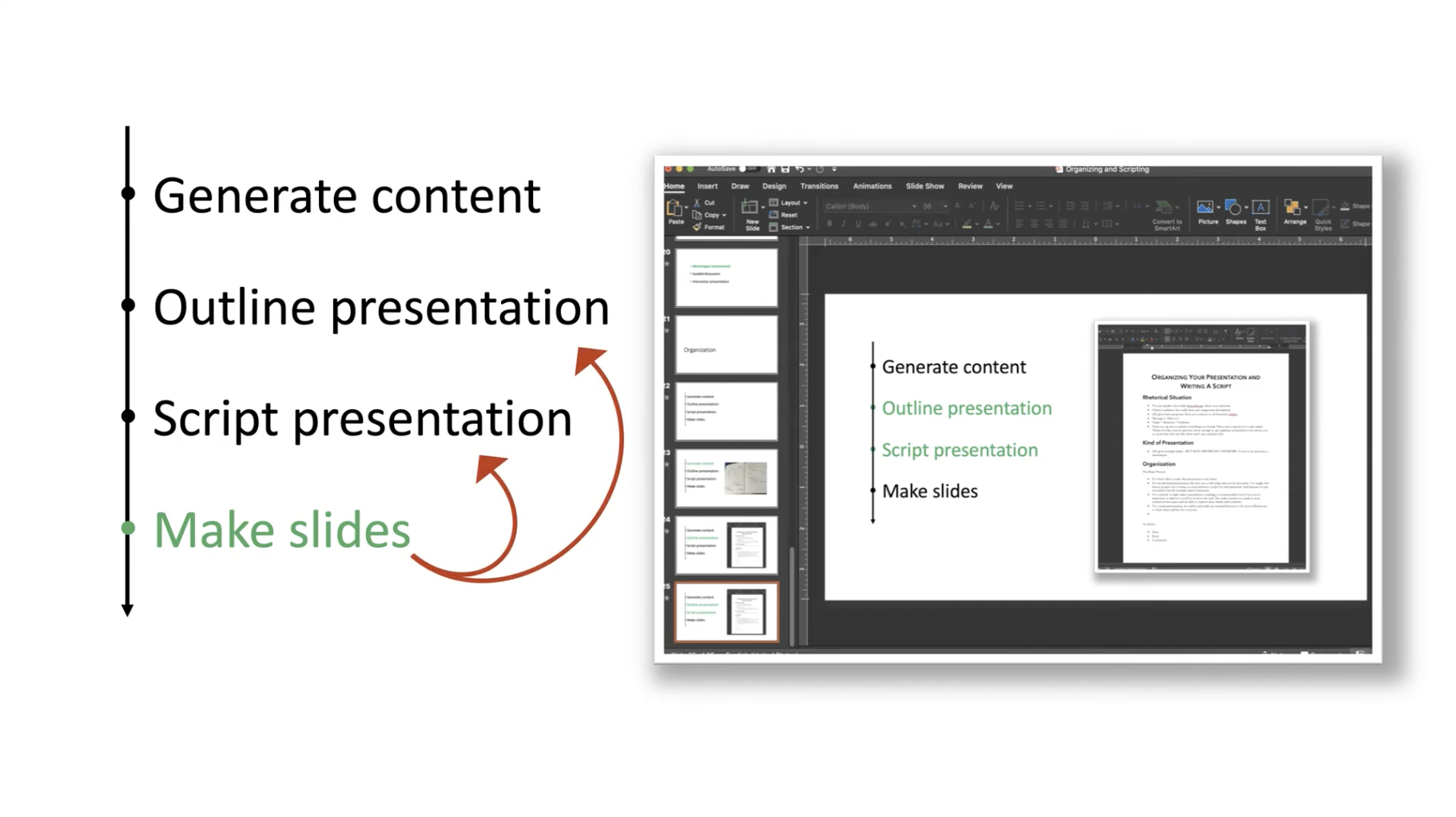1456x817 pixels.
Task: Click the Reset slide icon
Action: pos(774,215)
